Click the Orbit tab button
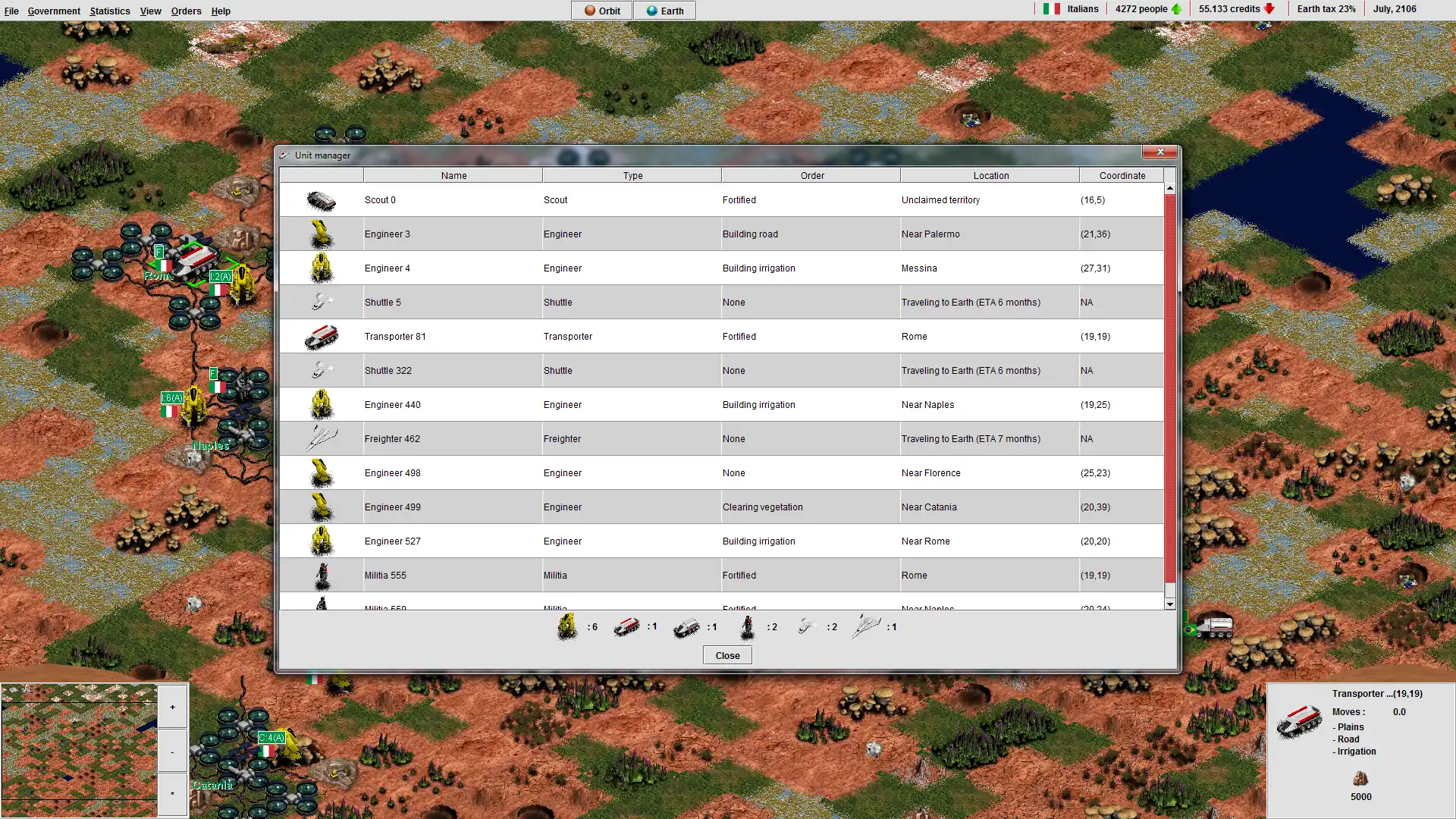The height and width of the screenshot is (819, 1456). 600,10
